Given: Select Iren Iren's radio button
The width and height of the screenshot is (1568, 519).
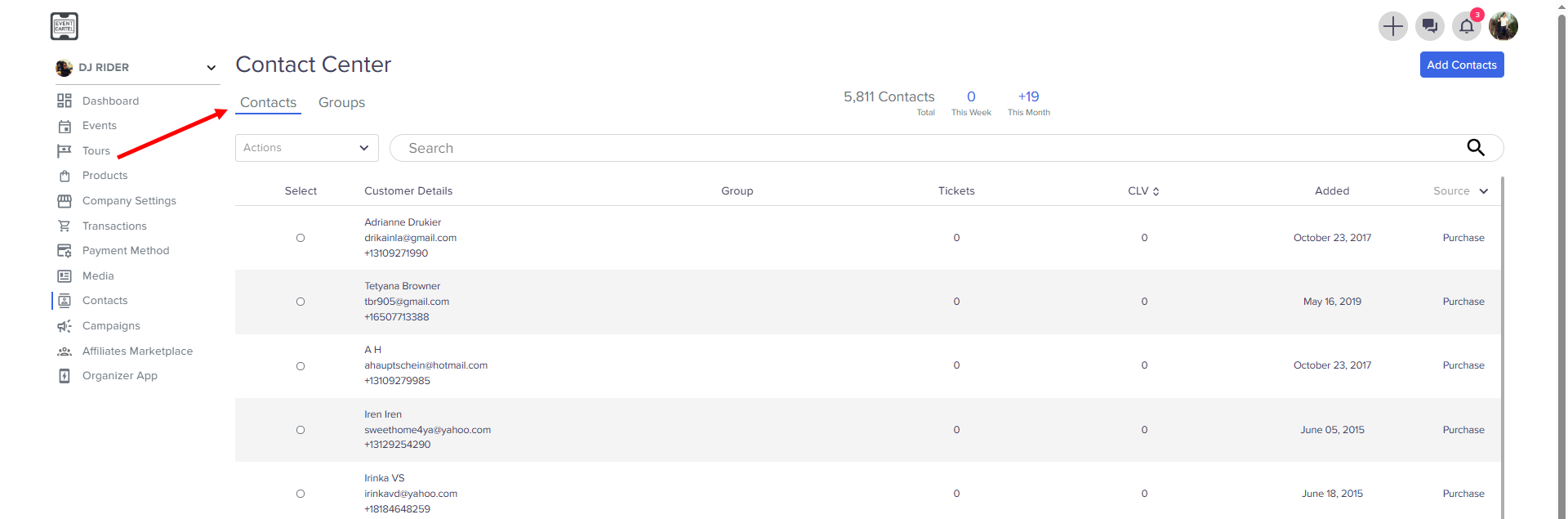Looking at the screenshot, I should [301, 430].
